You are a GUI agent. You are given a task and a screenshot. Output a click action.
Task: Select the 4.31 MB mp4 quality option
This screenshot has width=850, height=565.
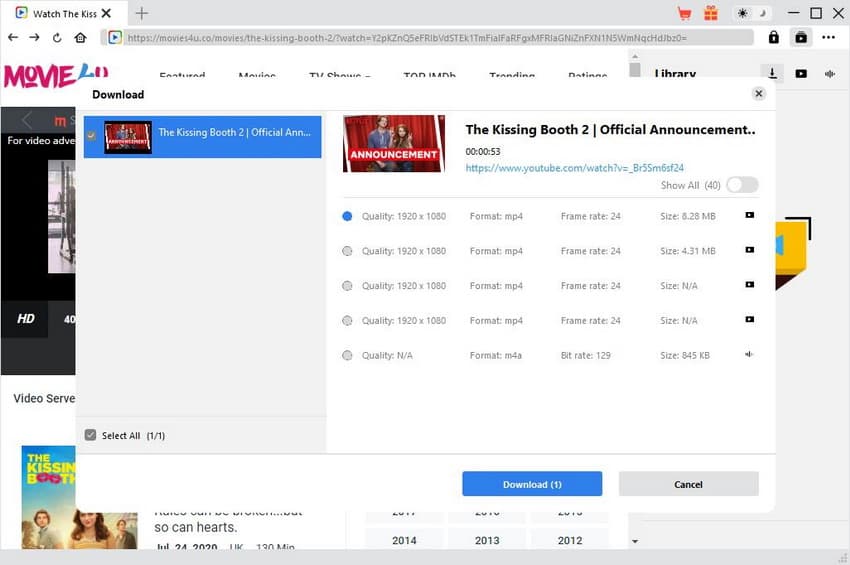tap(347, 251)
